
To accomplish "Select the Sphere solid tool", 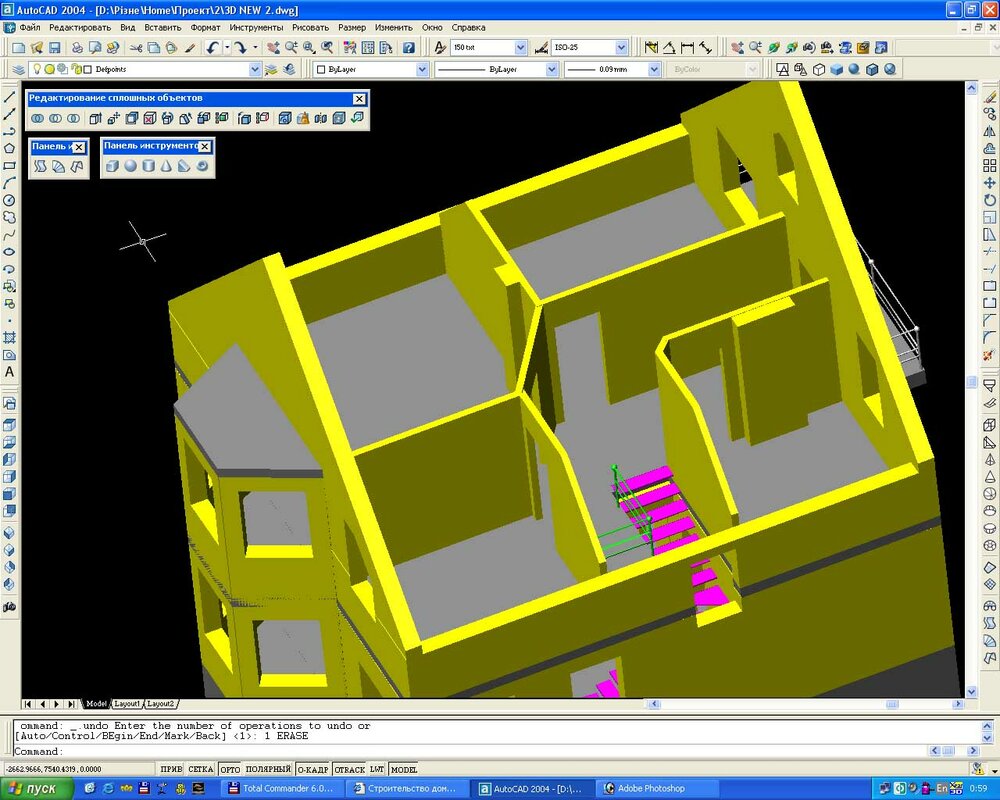I will pos(130,166).
